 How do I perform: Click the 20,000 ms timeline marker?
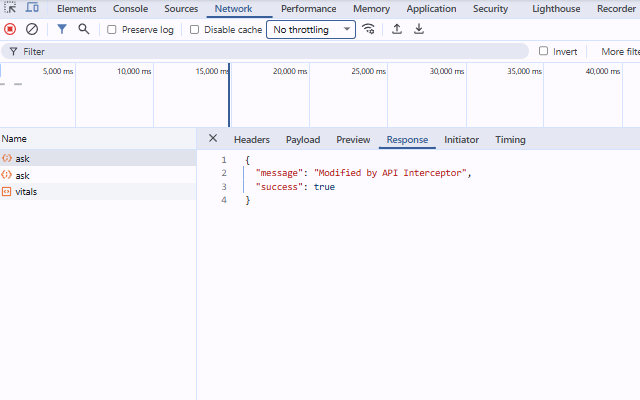[x=290, y=71]
